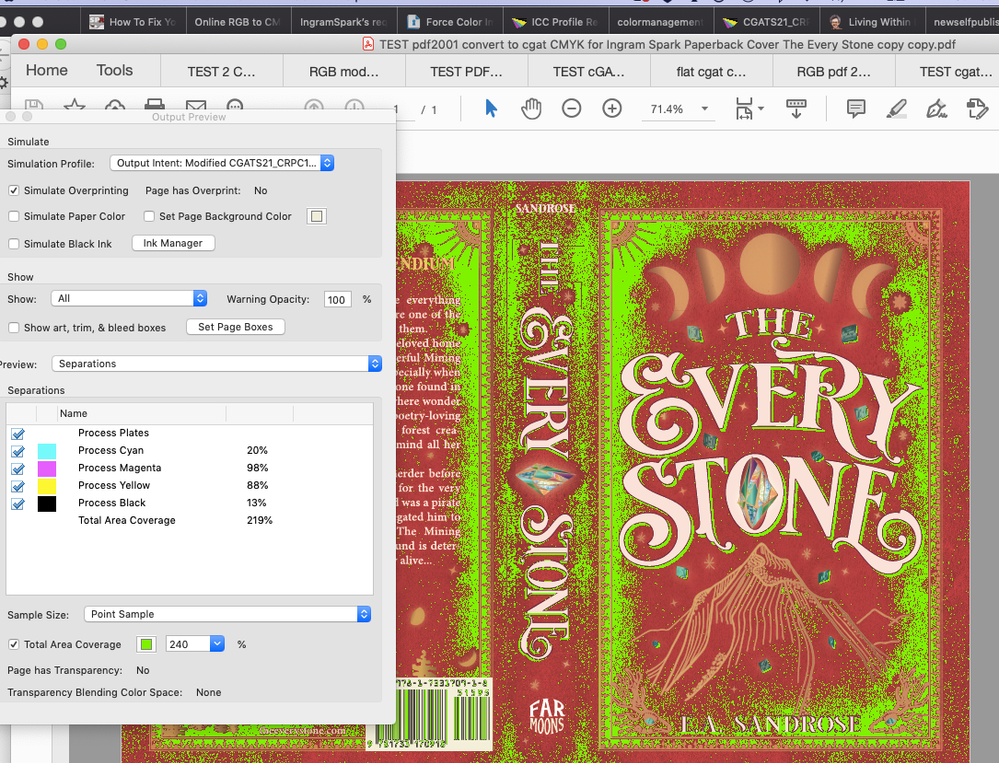This screenshot has width=999, height=763.
Task: Open the Fill & Sign pen tool
Action: click(x=936, y=109)
